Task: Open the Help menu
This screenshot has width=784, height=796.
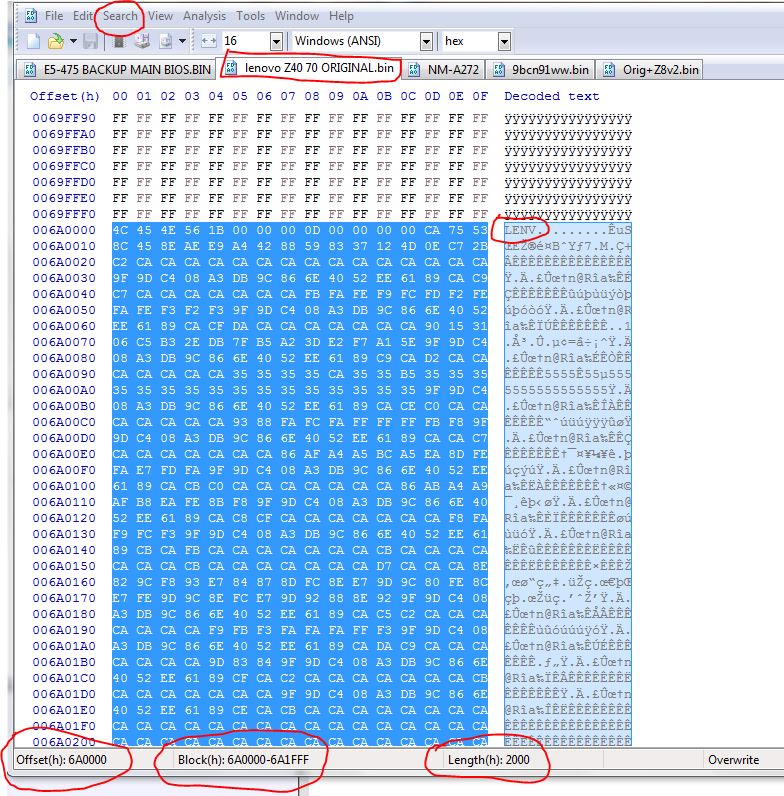Action: coord(341,16)
